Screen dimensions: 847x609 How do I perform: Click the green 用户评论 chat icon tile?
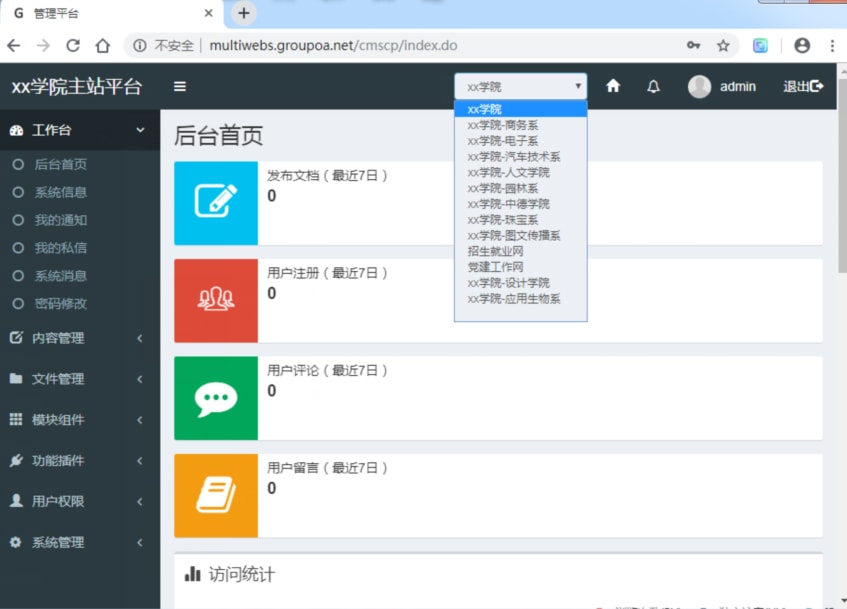pyautogui.click(x=216, y=398)
